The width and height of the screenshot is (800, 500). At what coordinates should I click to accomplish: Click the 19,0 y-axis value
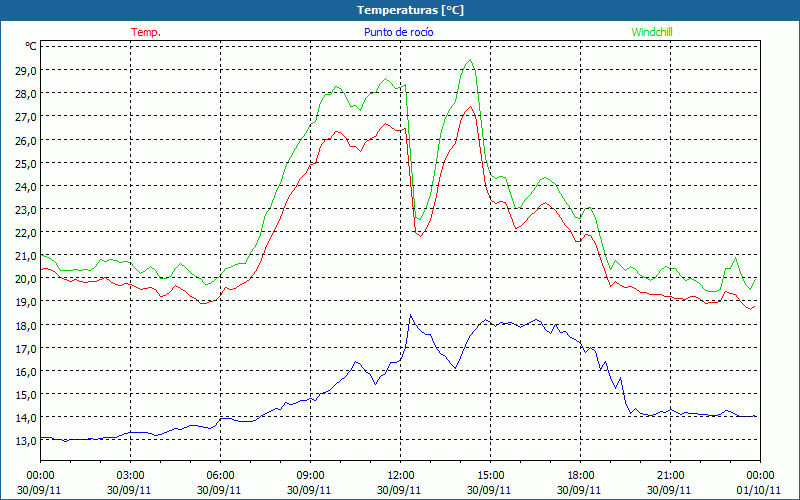26,302
